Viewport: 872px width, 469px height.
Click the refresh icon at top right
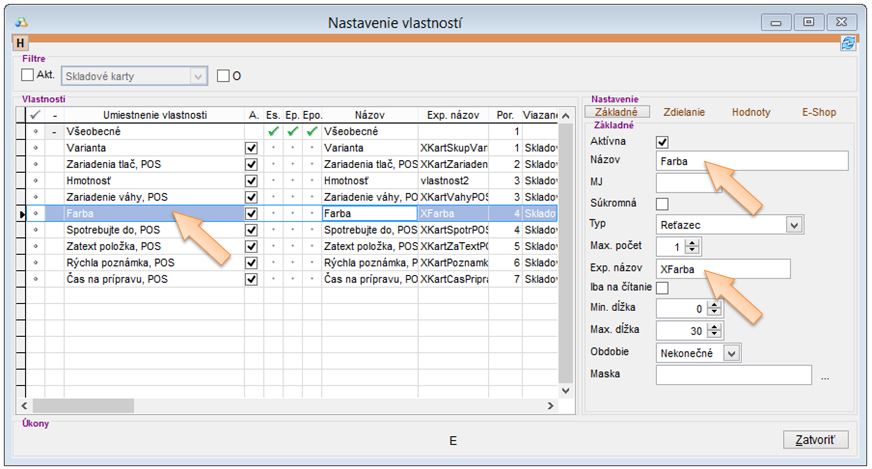click(848, 44)
